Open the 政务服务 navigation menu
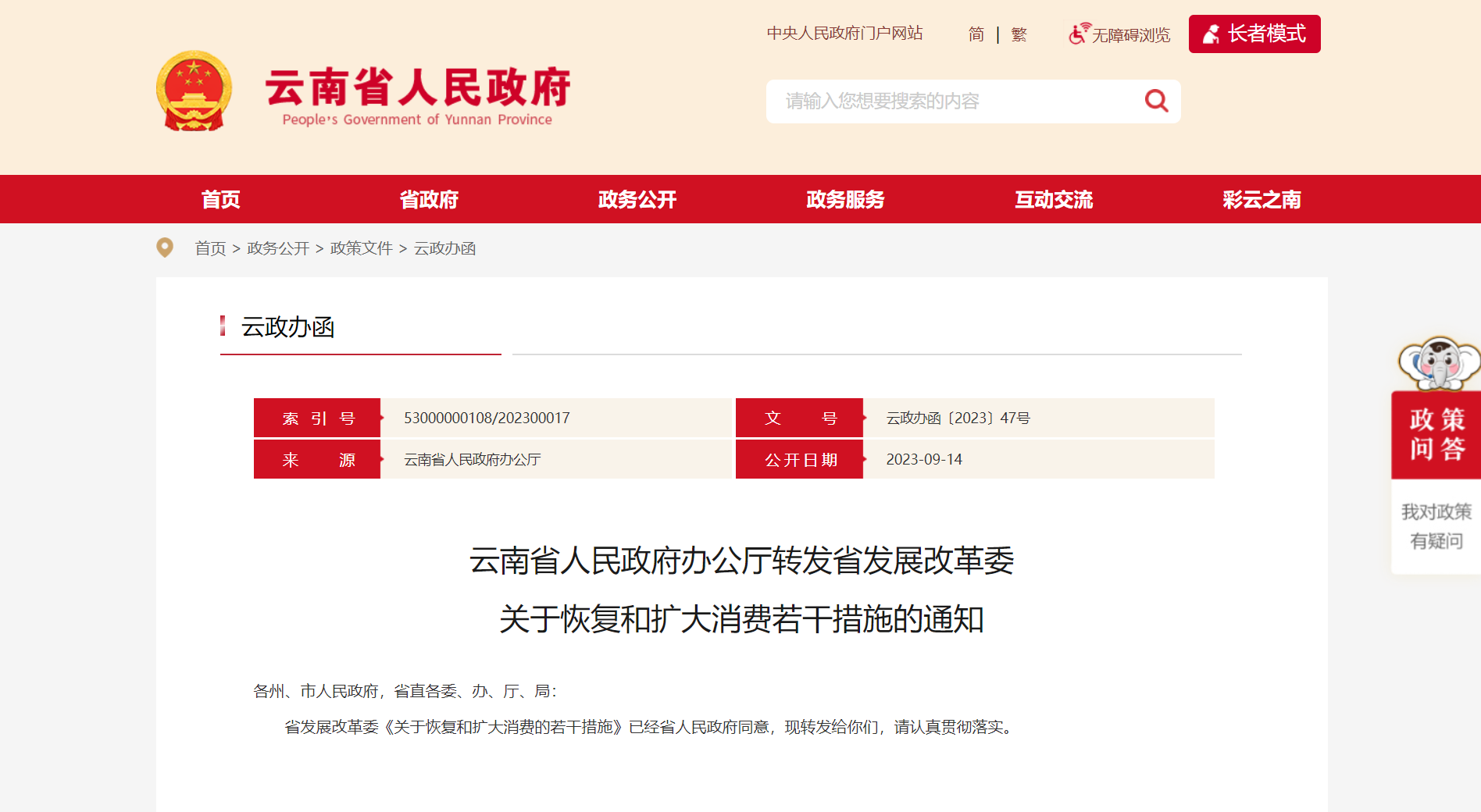Viewport: 1481px width, 812px height. coord(845,200)
